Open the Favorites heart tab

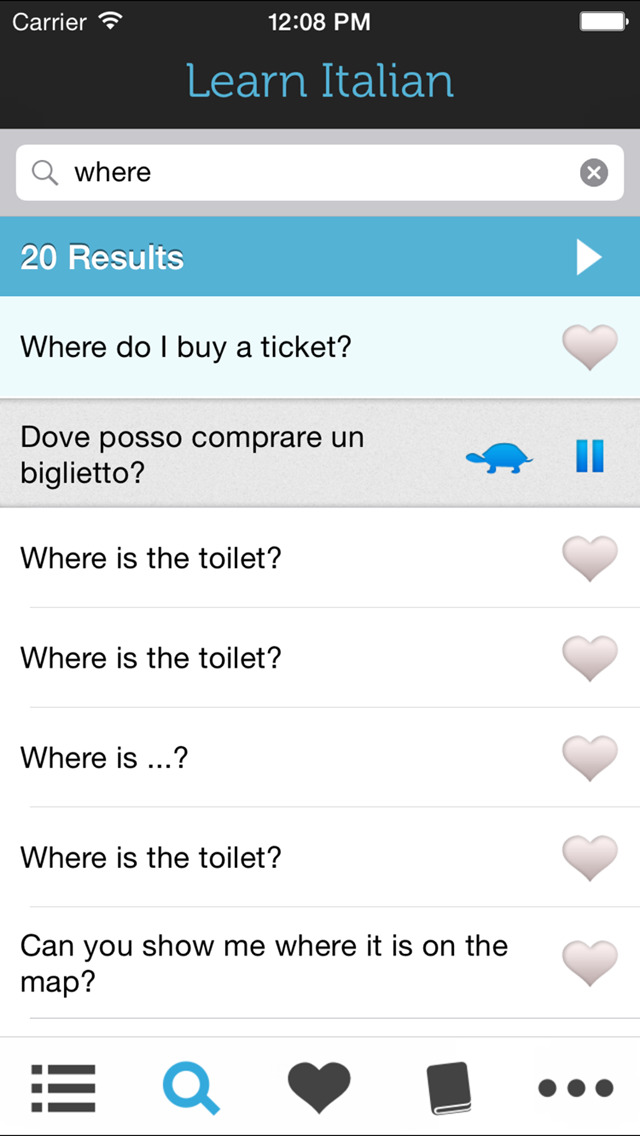319,1087
